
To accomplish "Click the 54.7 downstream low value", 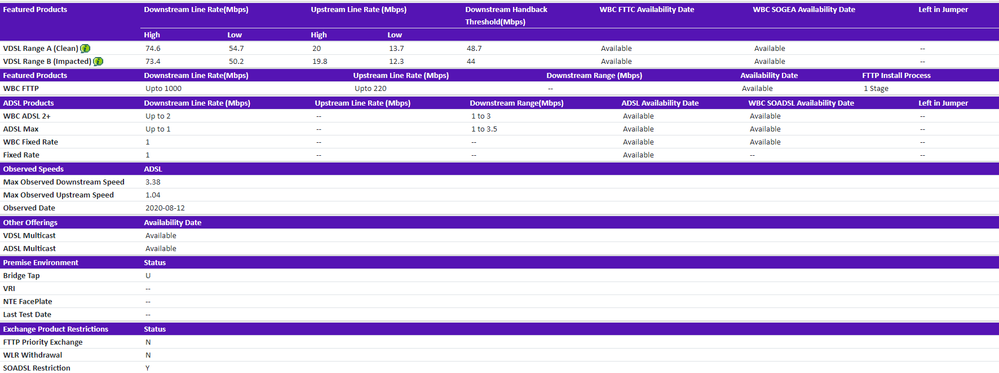I will tap(236, 48).
